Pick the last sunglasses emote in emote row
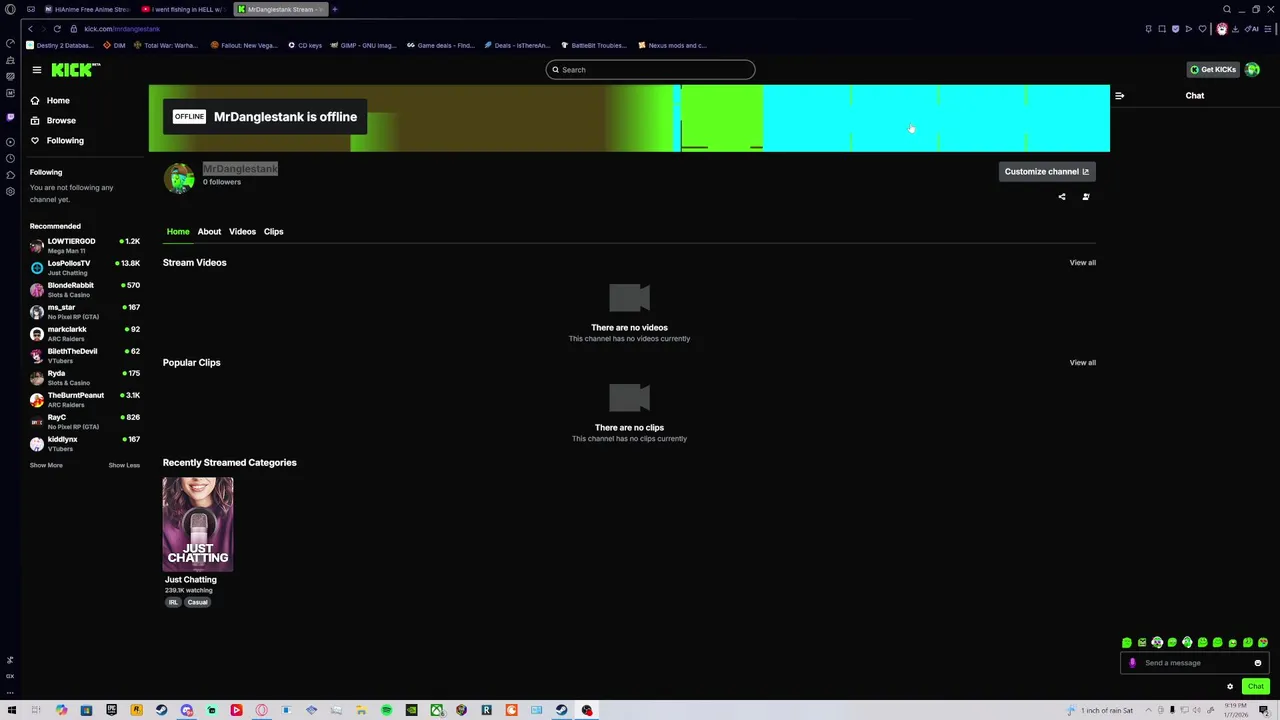This screenshot has height=720, width=1280. pyautogui.click(x=1263, y=643)
